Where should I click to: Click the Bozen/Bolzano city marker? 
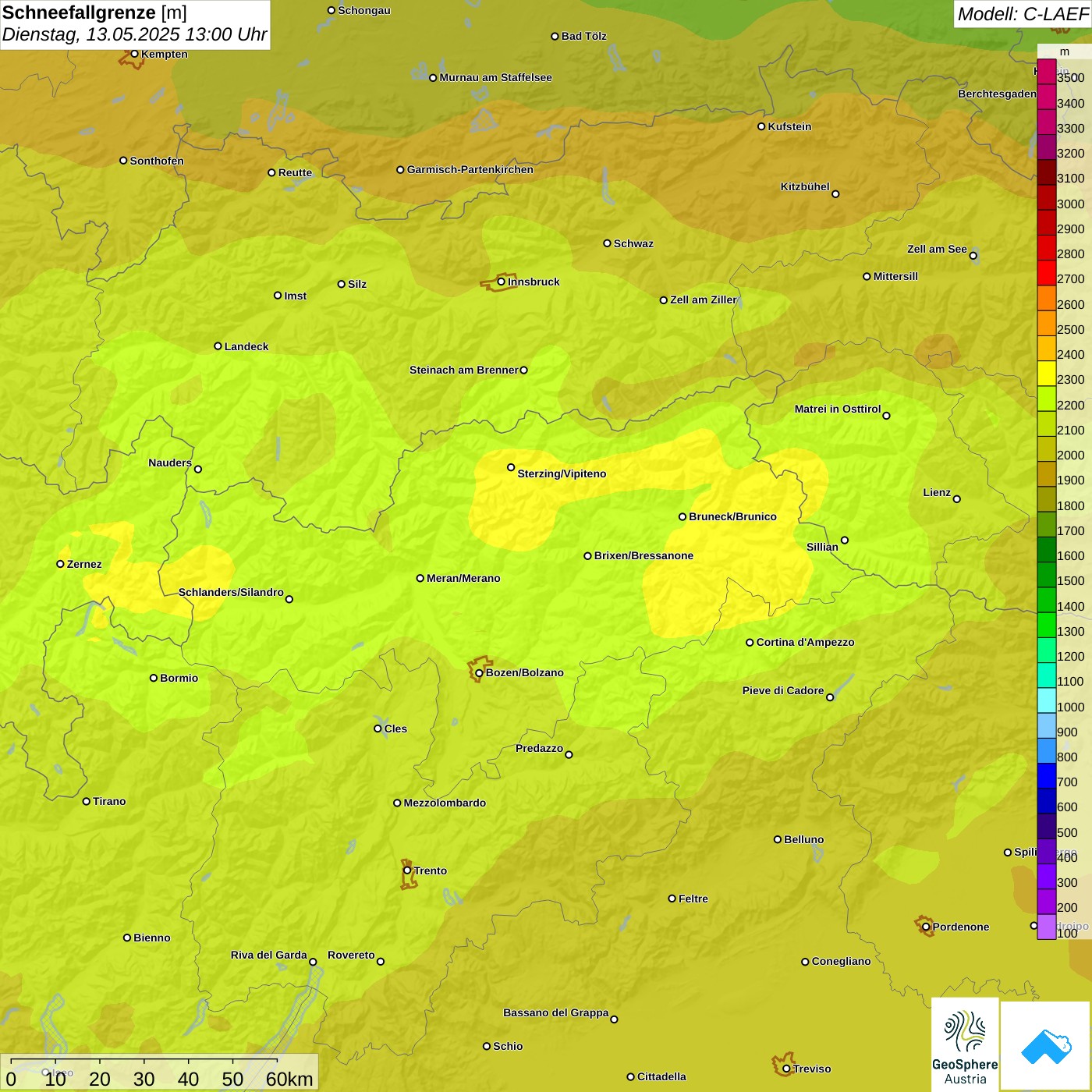tap(480, 672)
